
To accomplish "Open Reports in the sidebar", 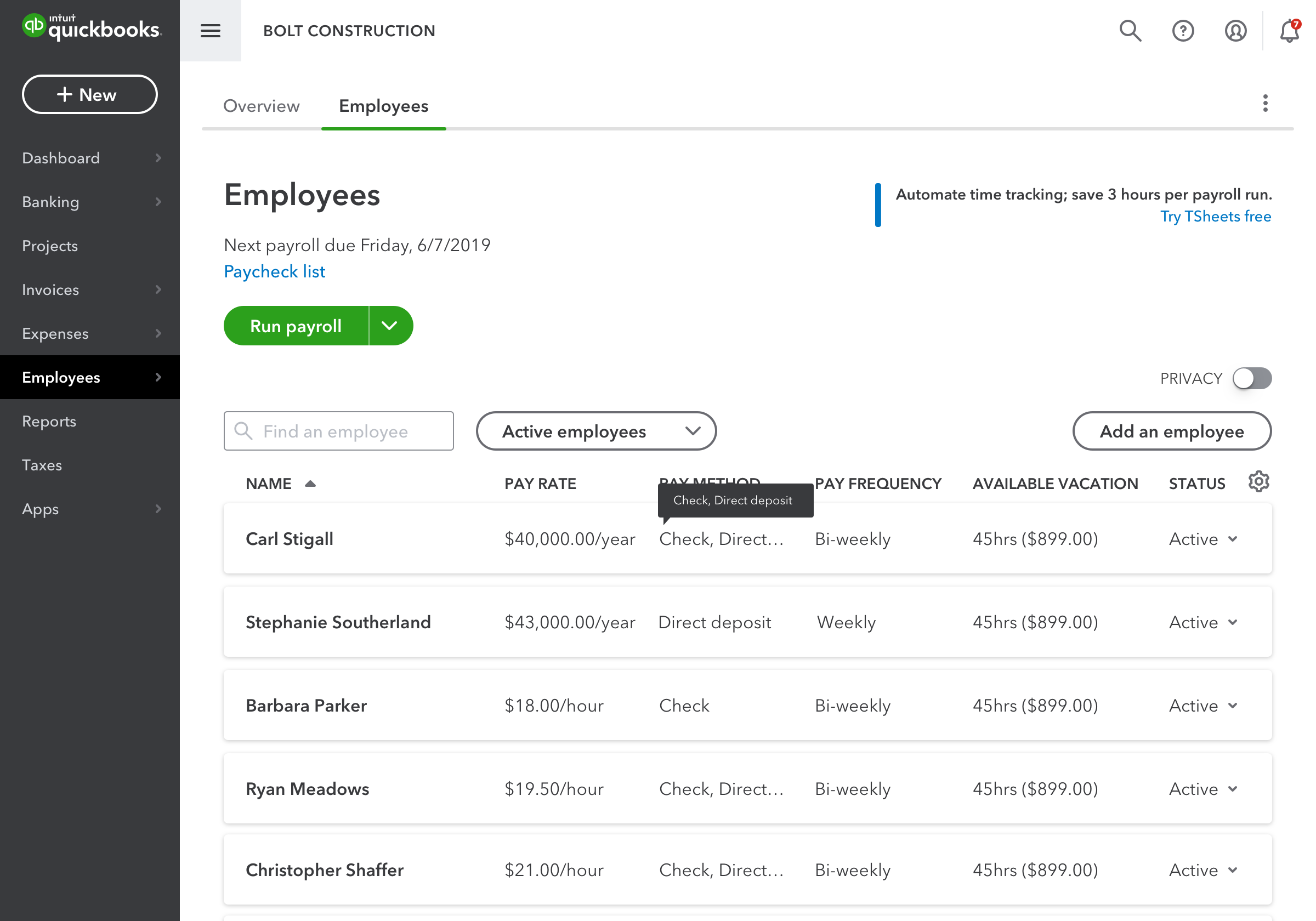I will coord(90,421).
